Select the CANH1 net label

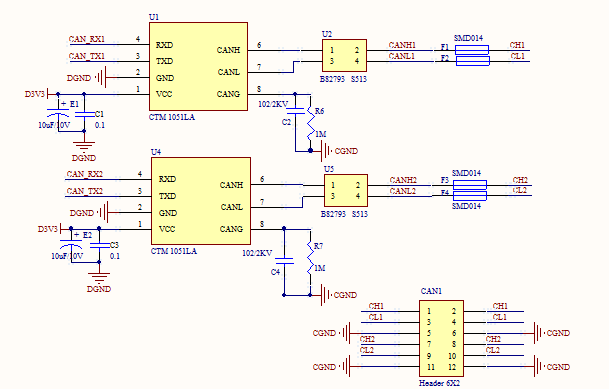pyautogui.click(x=402, y=45)
